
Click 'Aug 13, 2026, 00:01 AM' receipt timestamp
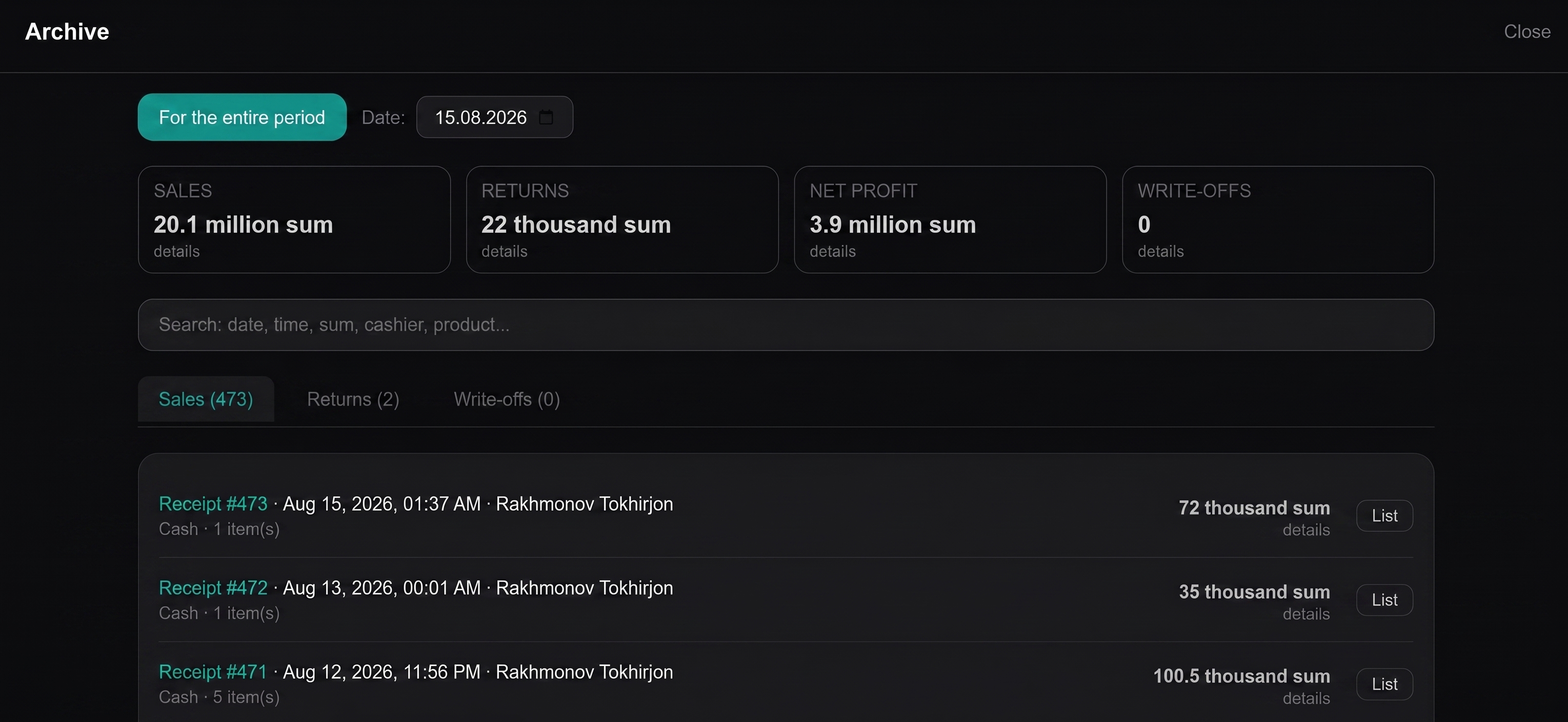coord(381,588)
